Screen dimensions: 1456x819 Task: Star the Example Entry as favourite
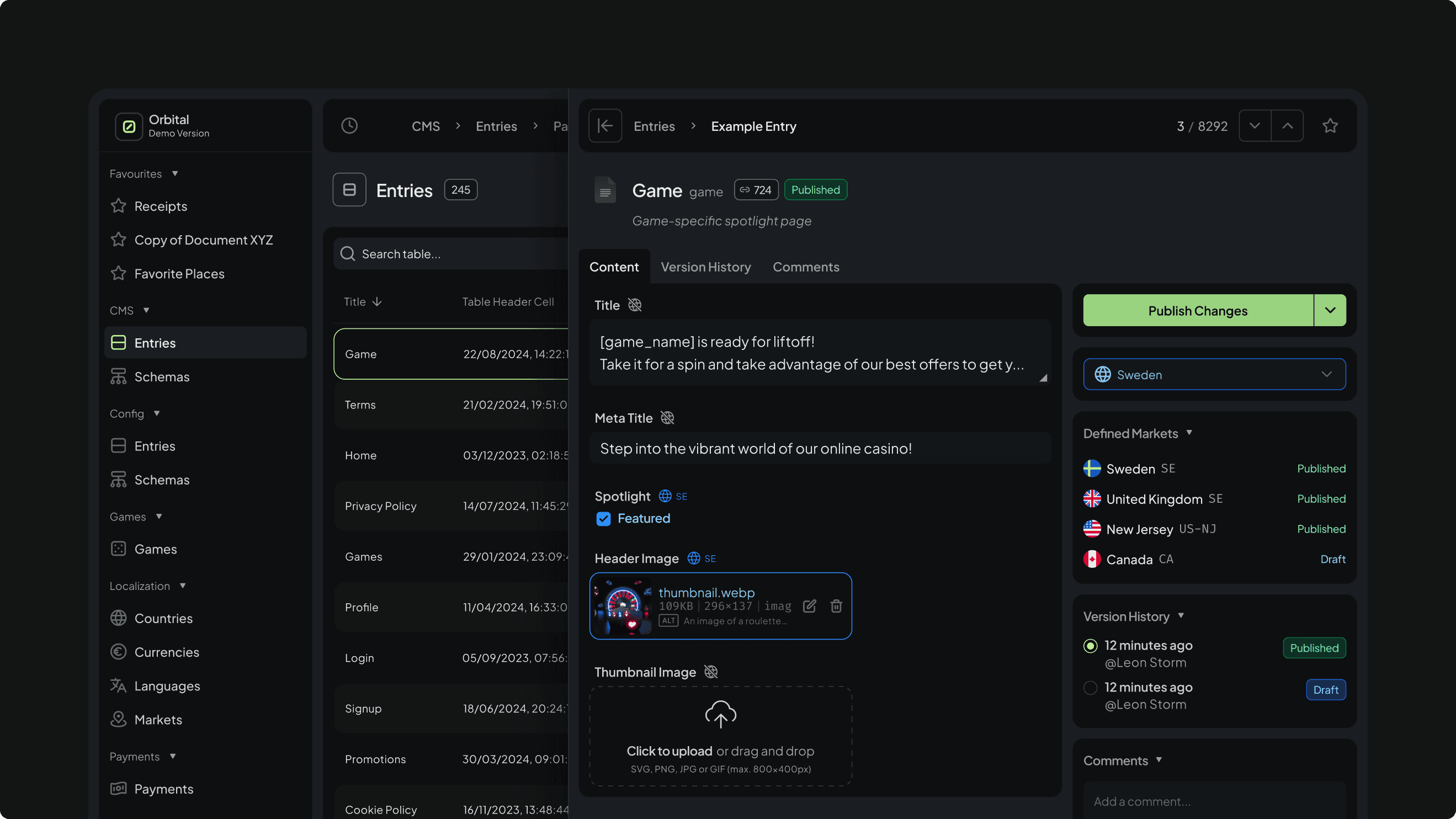(1330, 125)
